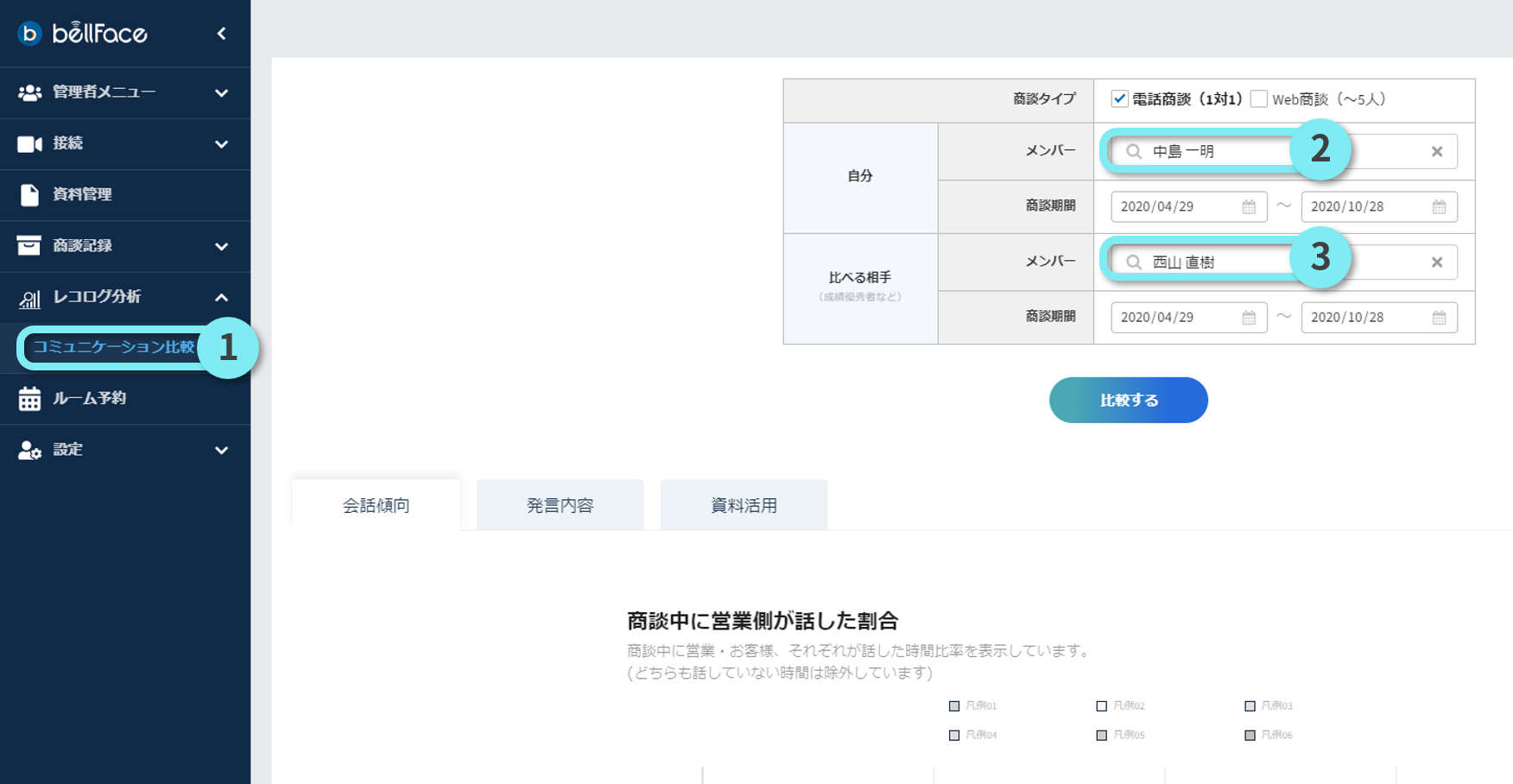Click the 接続 video camera icon
This screenshot has height=784, width=1513.
(x=29, y=143)
